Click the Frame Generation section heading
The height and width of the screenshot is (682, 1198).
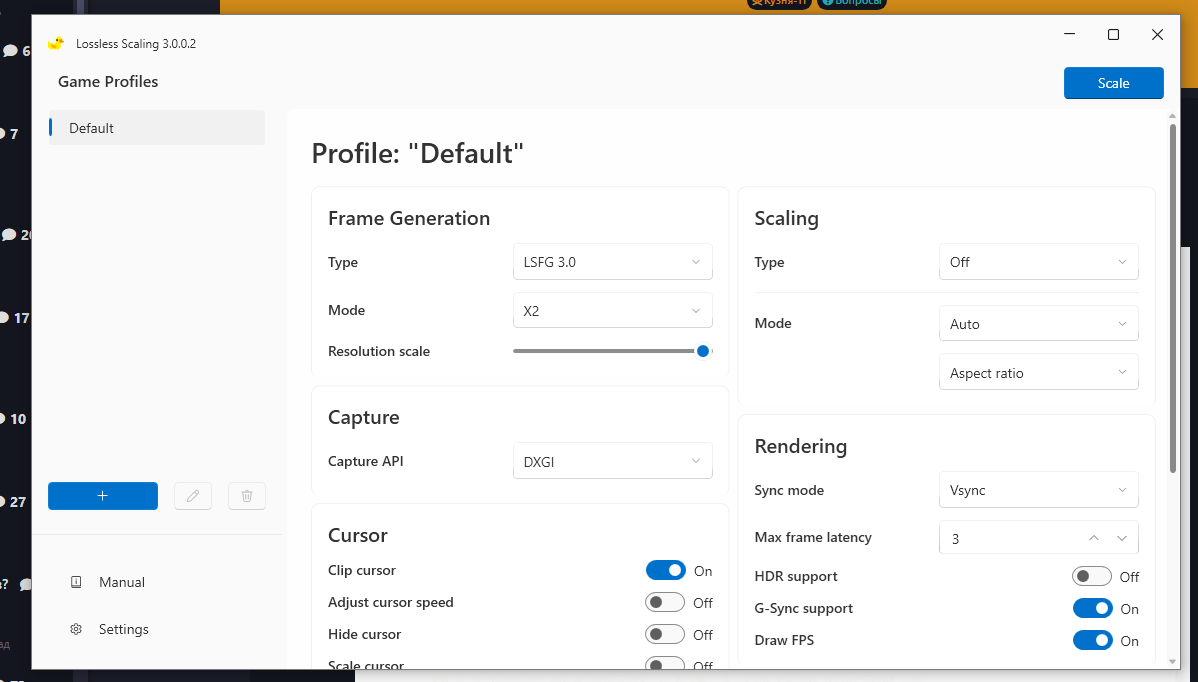[x=409, y=218]
